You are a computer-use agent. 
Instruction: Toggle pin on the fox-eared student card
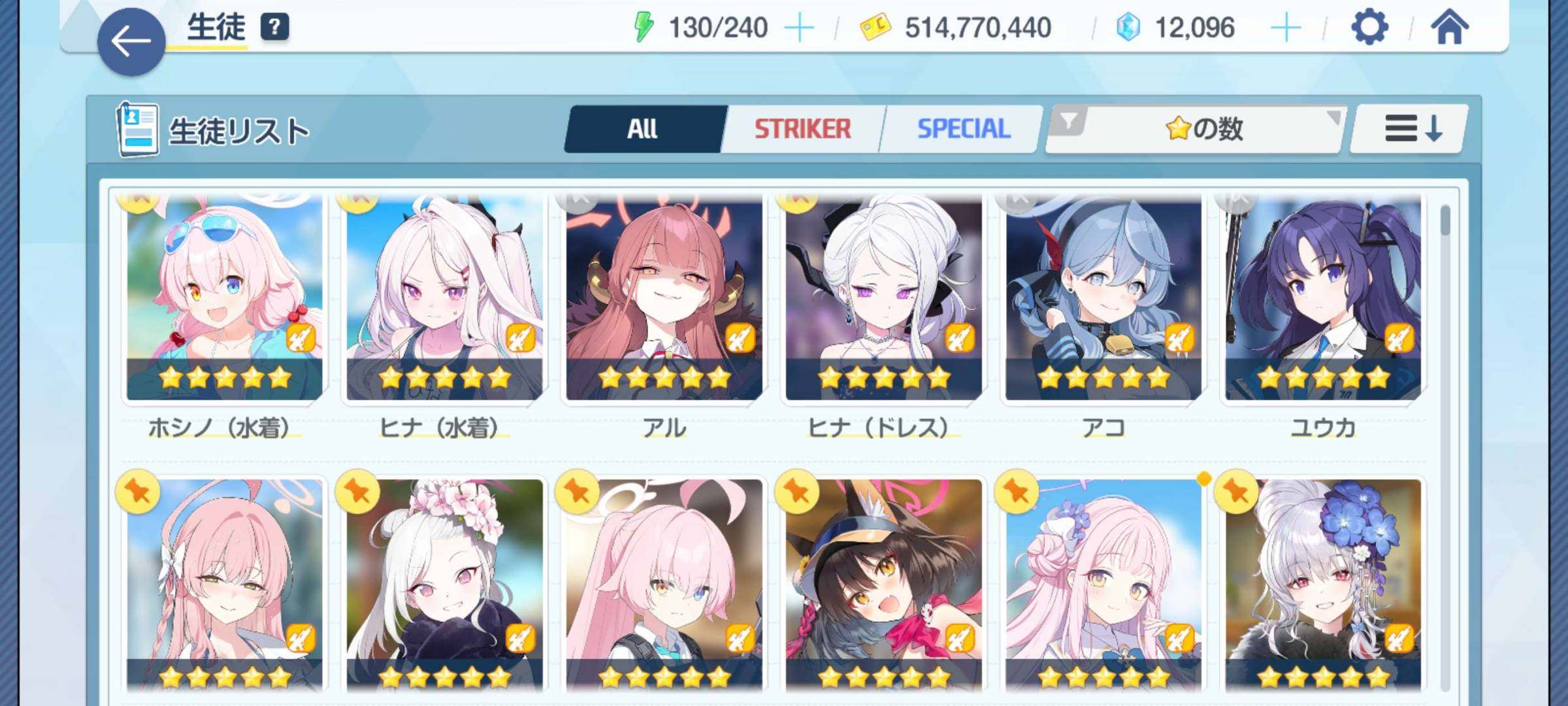point(796,491)
